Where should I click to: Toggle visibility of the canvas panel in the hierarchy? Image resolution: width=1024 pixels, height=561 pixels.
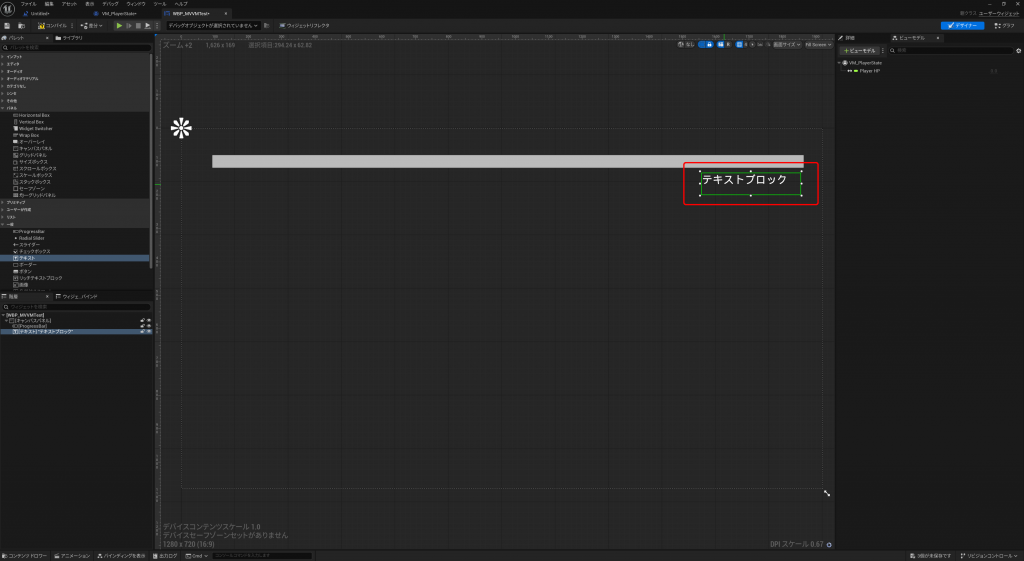tap(149, 320)
